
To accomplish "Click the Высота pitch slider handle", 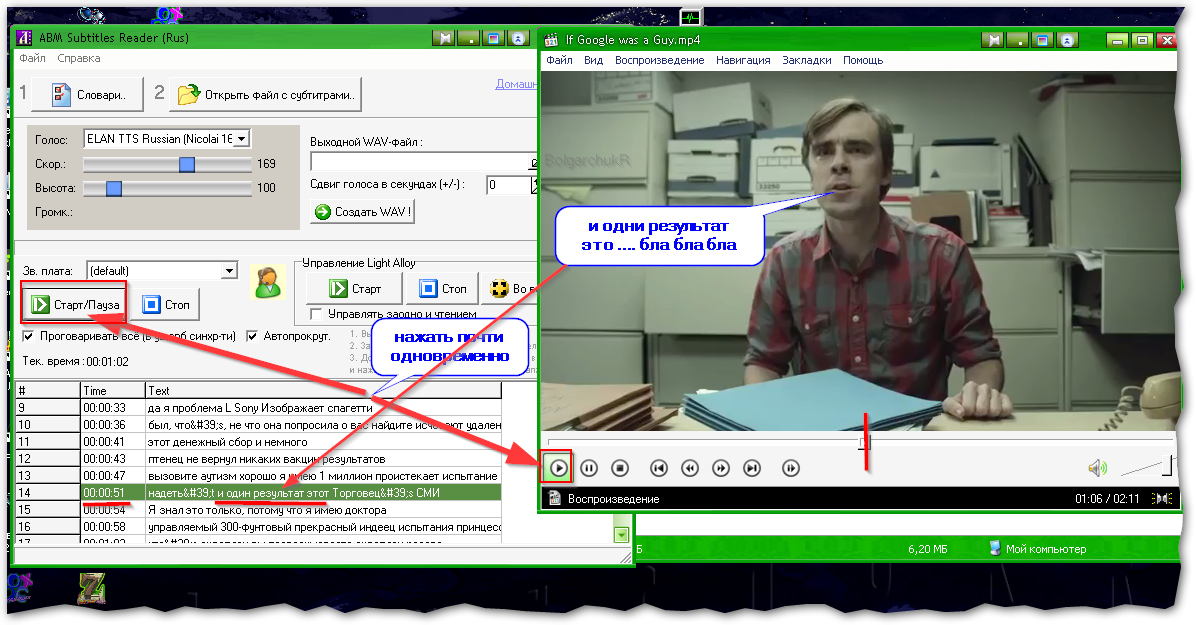I will point(114,188).
